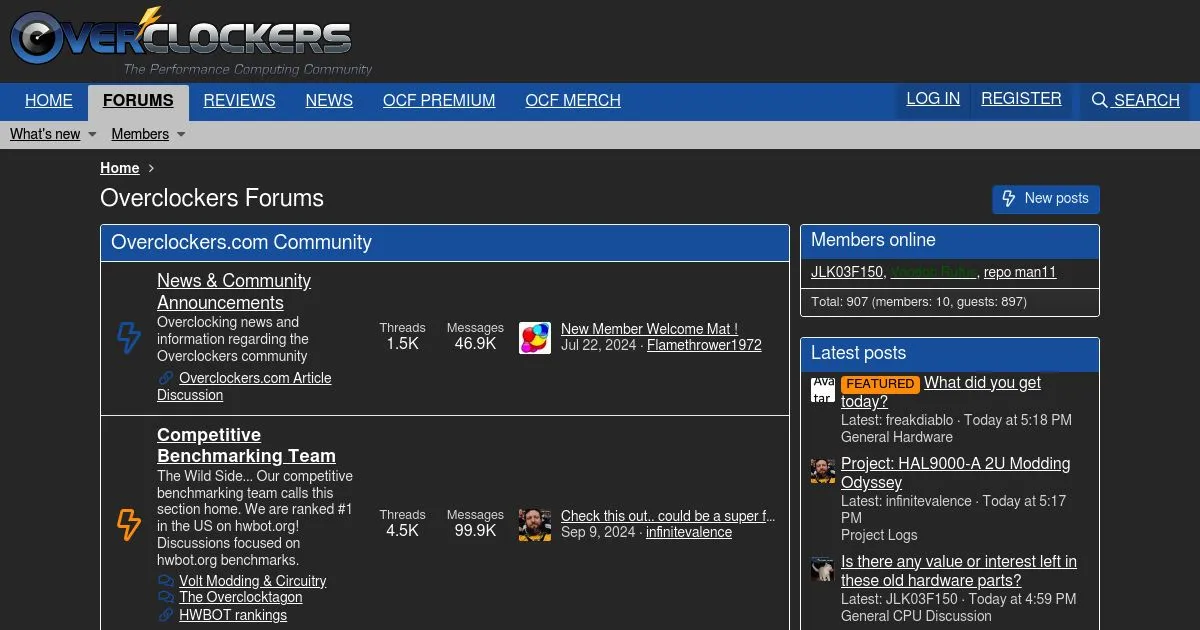Expand the Members dropdown arrow
The image size is (1200, 630).
tap(181, 134)
